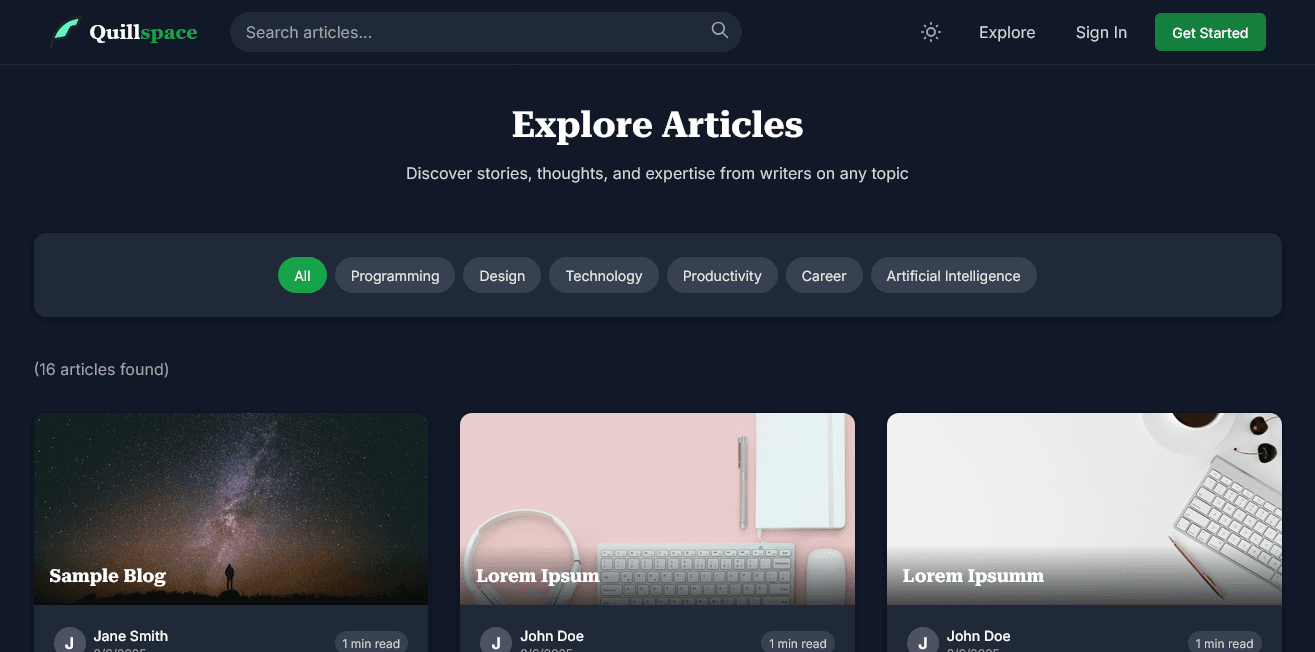This screenshot has height=652, width=1315.
Task: Filter articles by Programming
Action: (395, 276)
